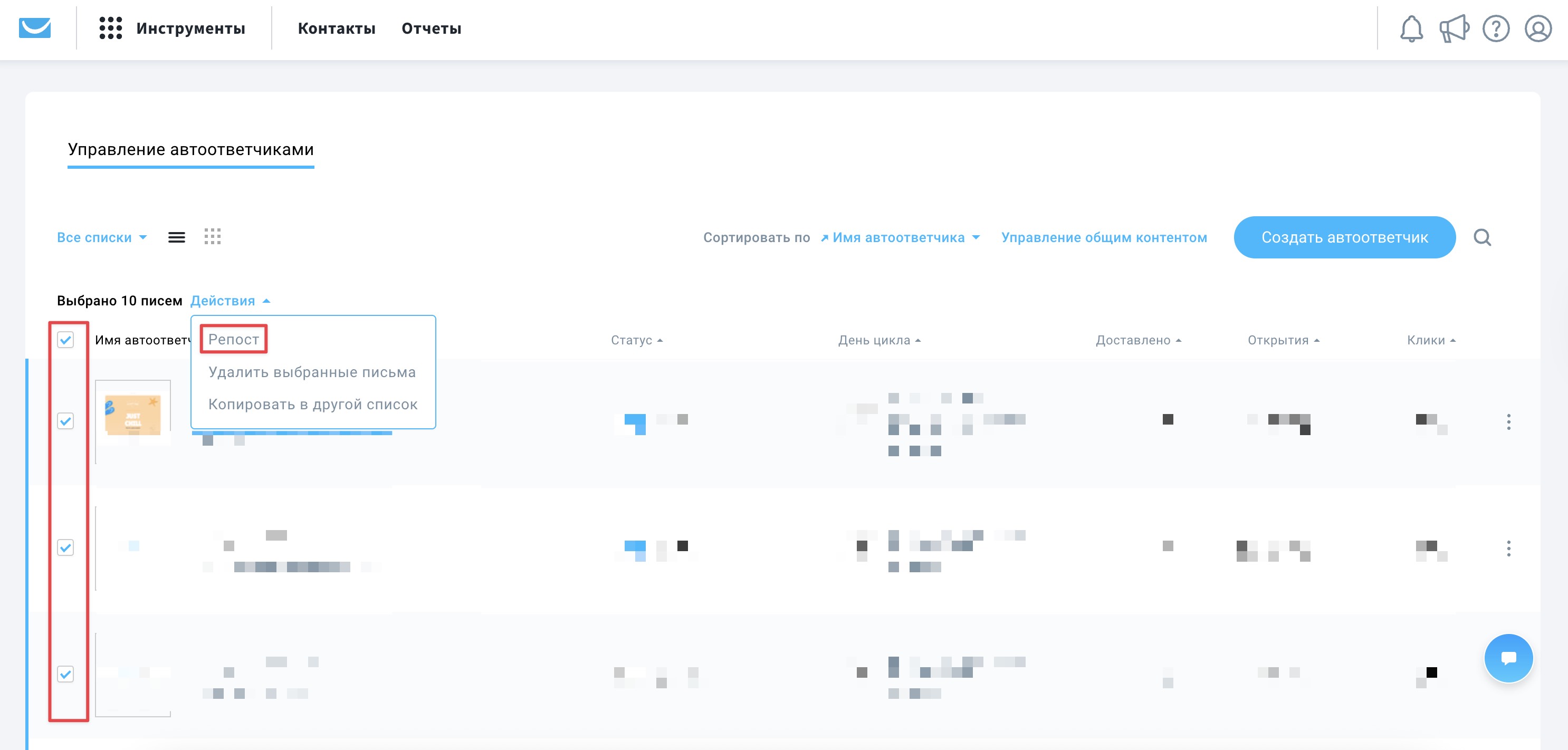Open the notifications bell

pos(1411,28)
